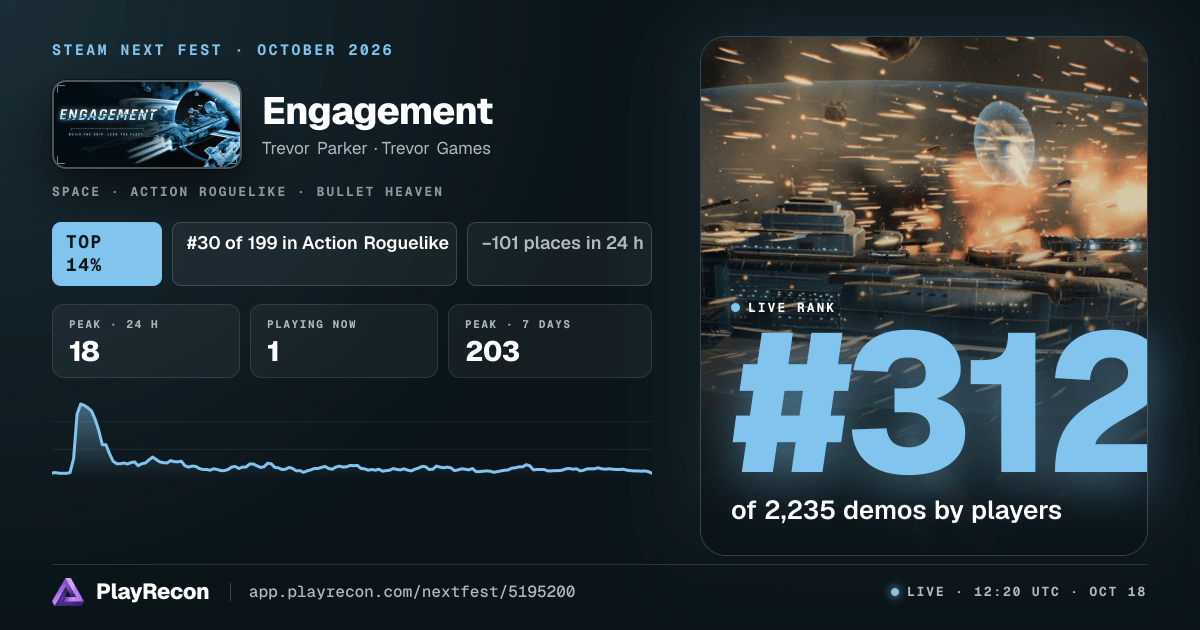This screenshot has width=1200, height=630.
Task: Click the PlayRecon triangle logo icon
Action: 69,592
